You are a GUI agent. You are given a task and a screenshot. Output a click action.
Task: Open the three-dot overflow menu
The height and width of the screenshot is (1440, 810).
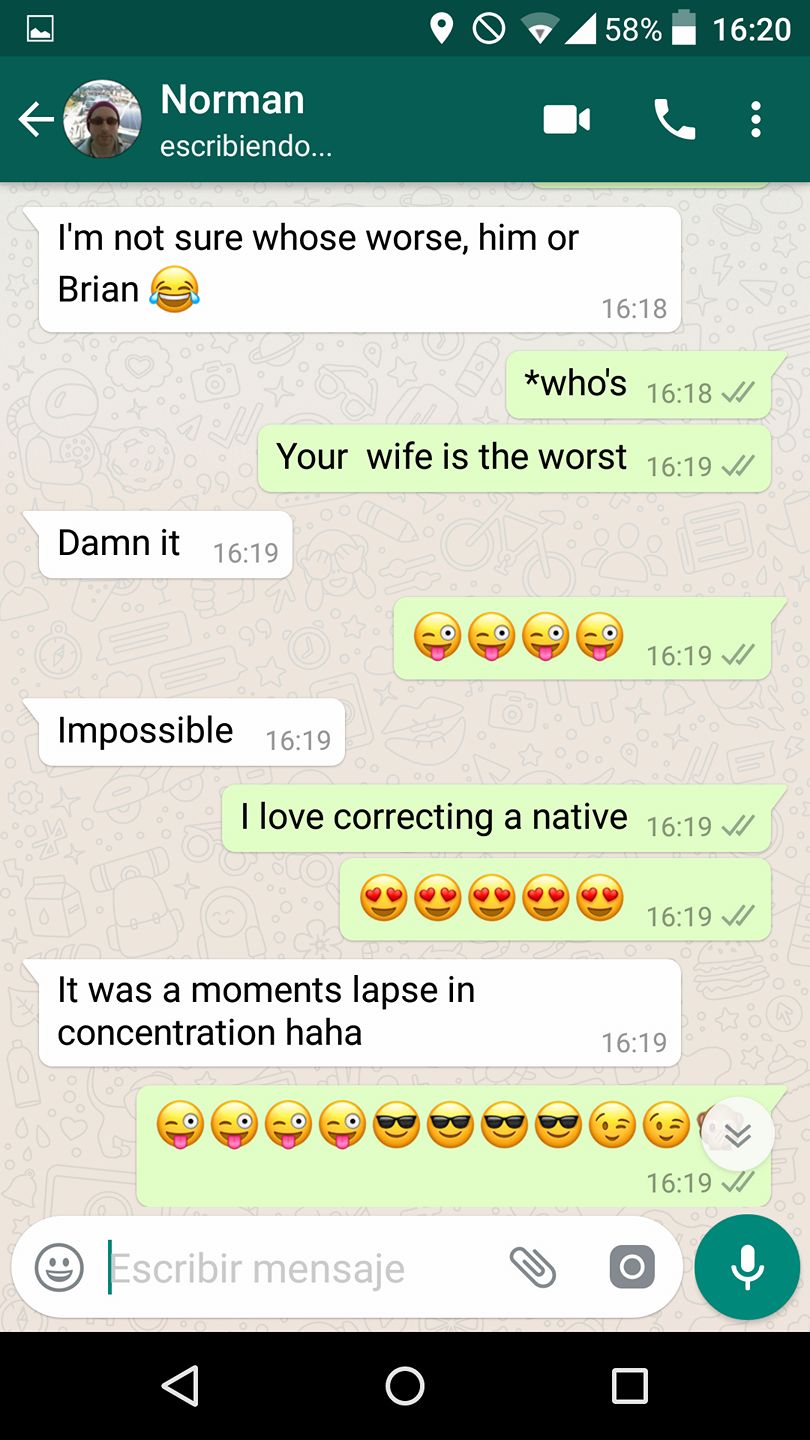755,120
